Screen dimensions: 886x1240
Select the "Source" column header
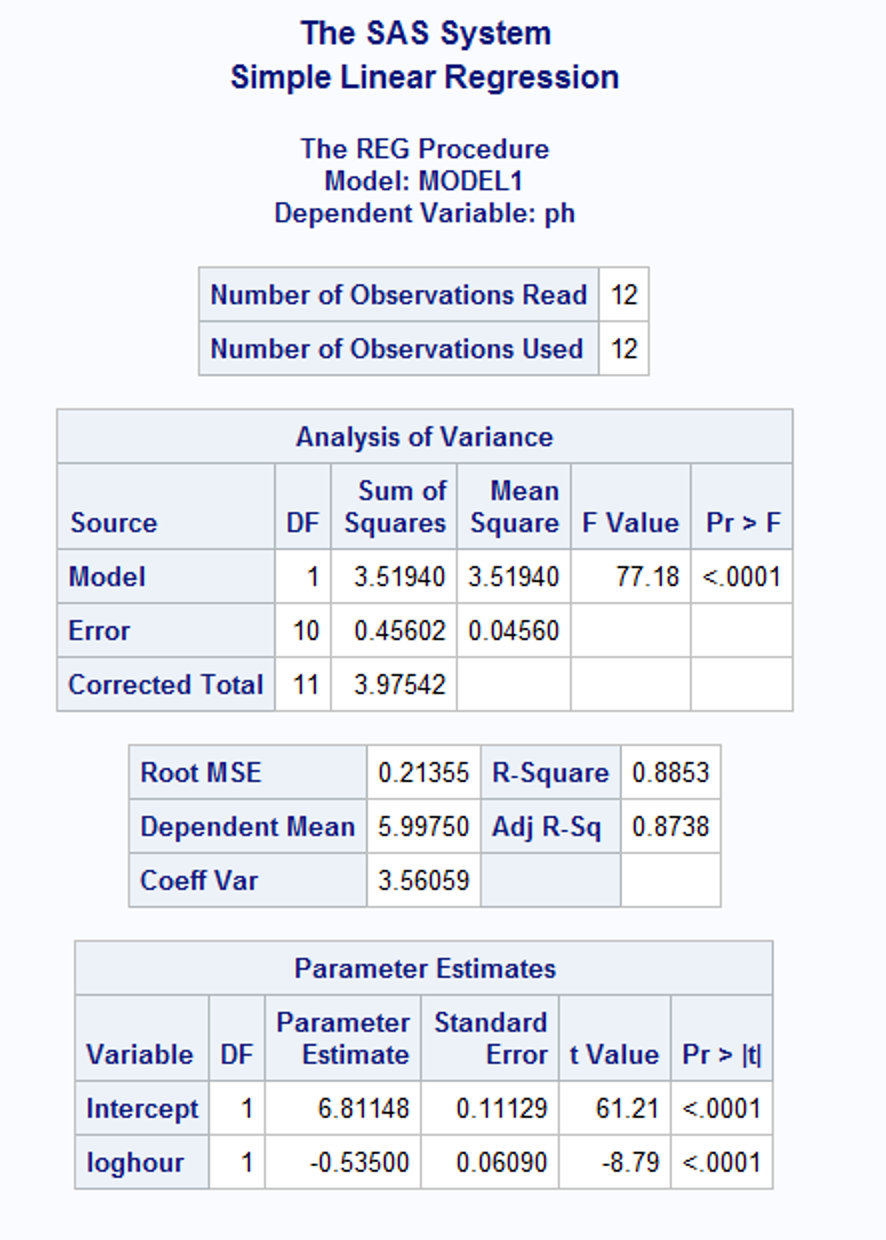point(113,523)
